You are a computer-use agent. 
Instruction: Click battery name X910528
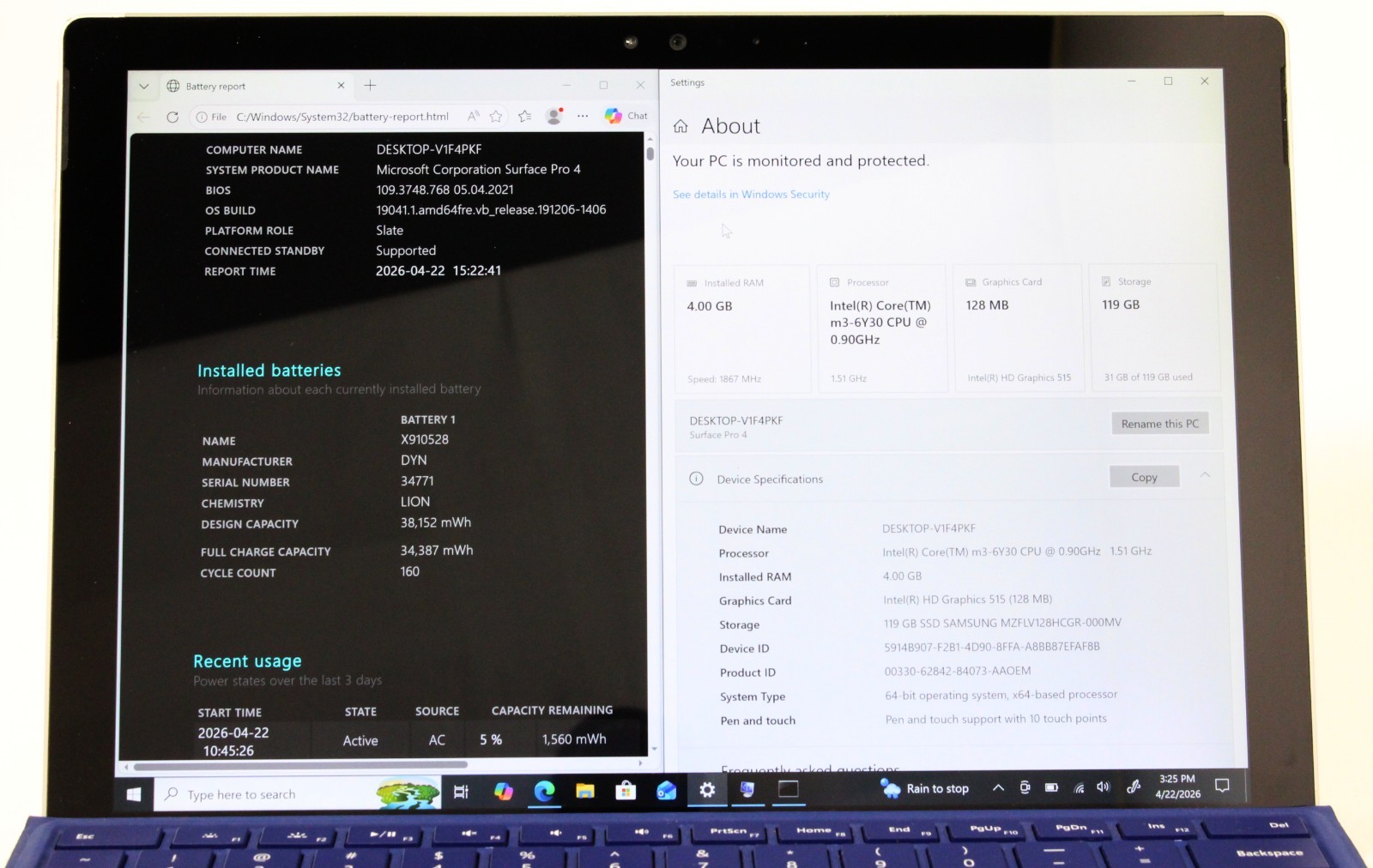[x=425, y=439]
